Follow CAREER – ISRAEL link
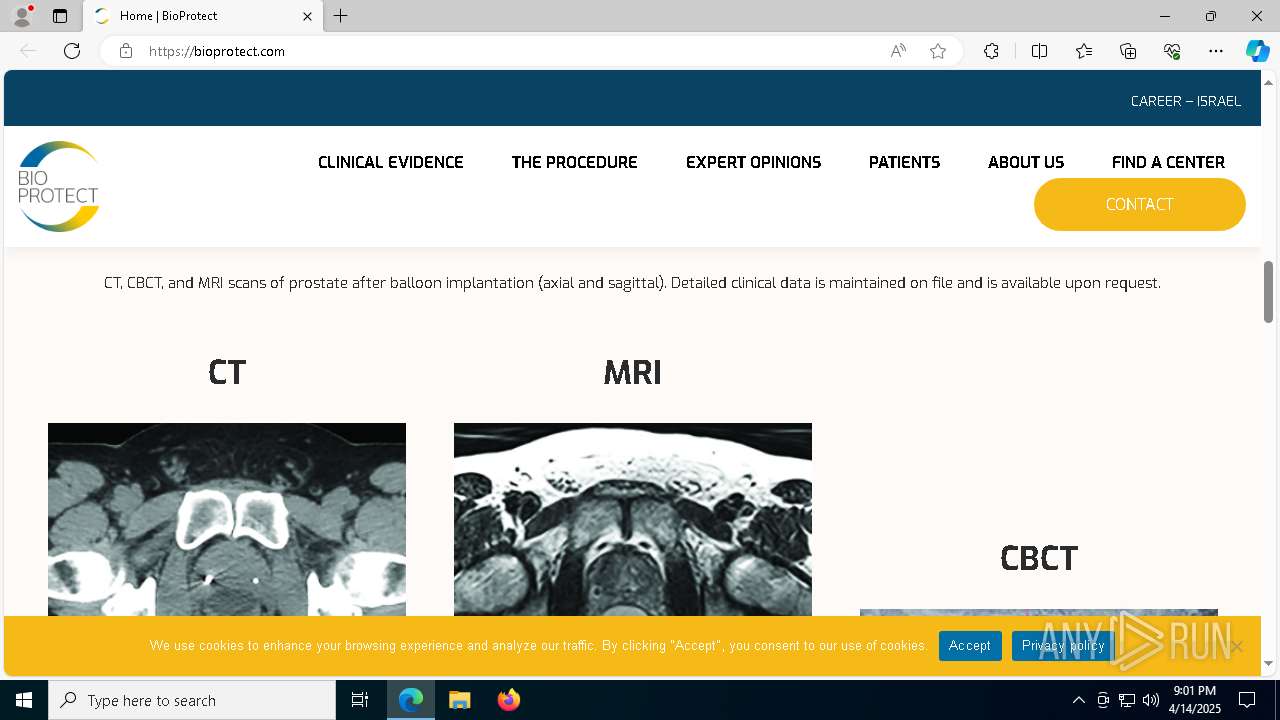The image size is (1280, 720). tap(1186, 101)
